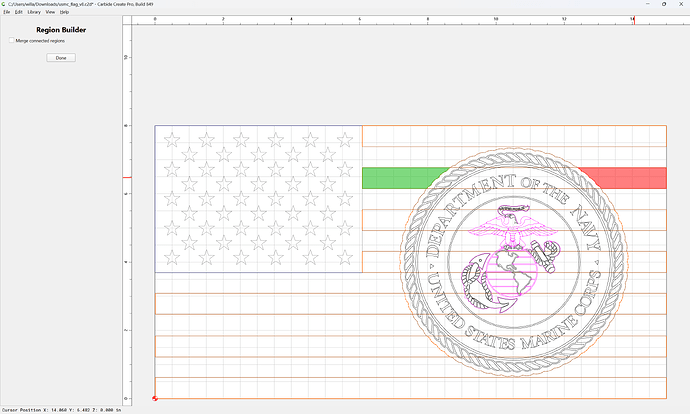690x414 pixels.
Task: Click the red origin marker on canvas
Action: [155, 399]
